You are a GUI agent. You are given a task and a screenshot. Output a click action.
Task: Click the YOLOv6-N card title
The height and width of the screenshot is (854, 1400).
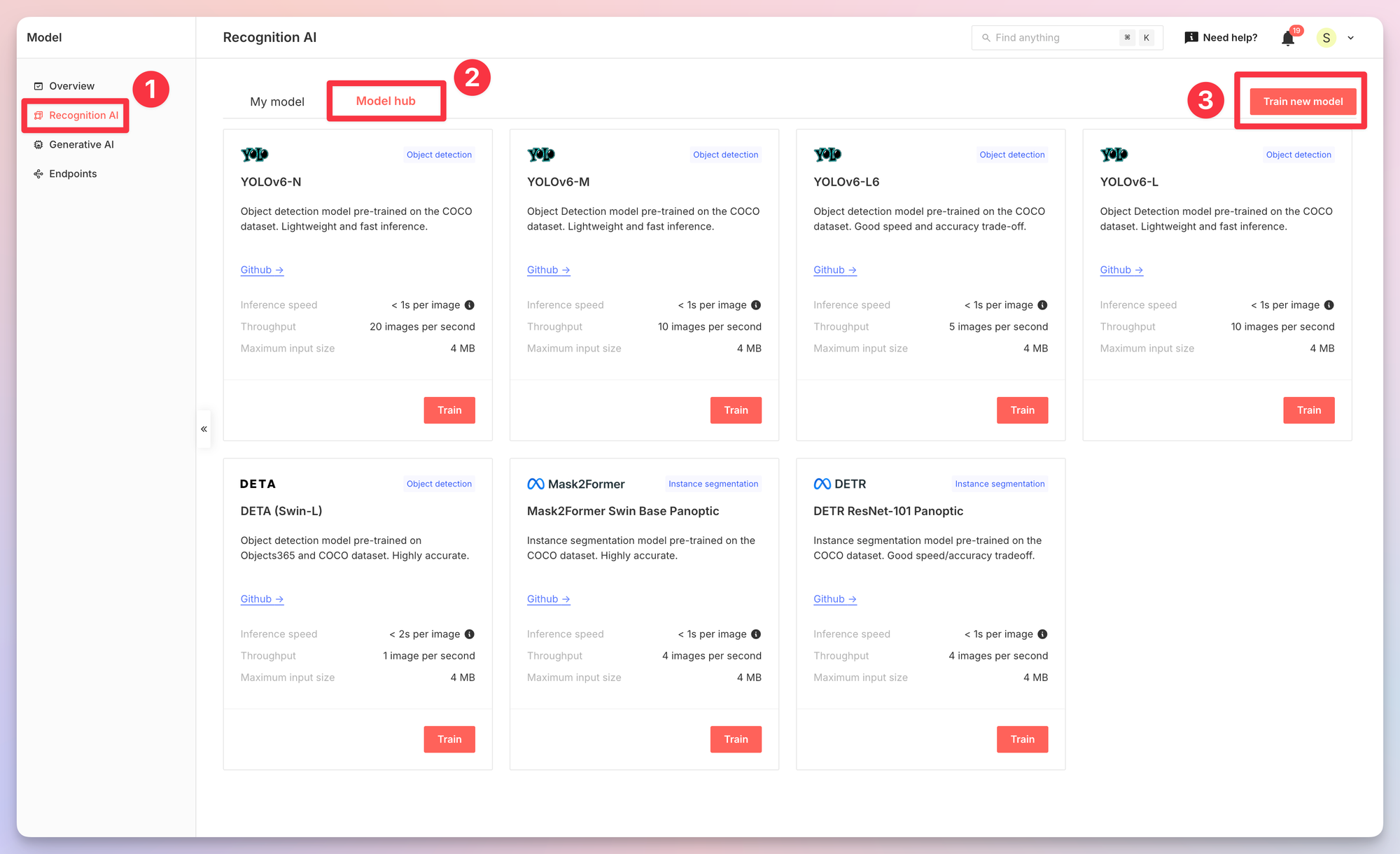(271, 182)
